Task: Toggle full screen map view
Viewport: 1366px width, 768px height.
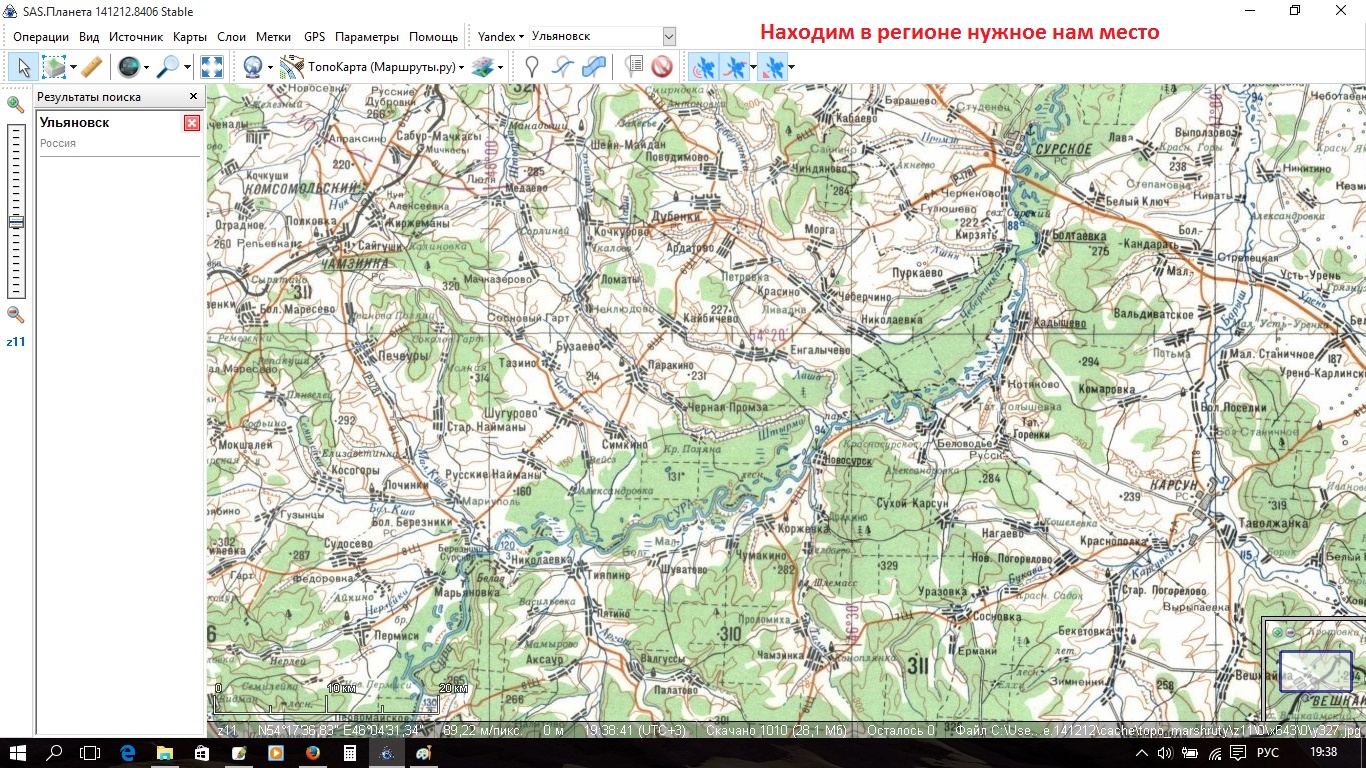Action: [x=212, y=67]
